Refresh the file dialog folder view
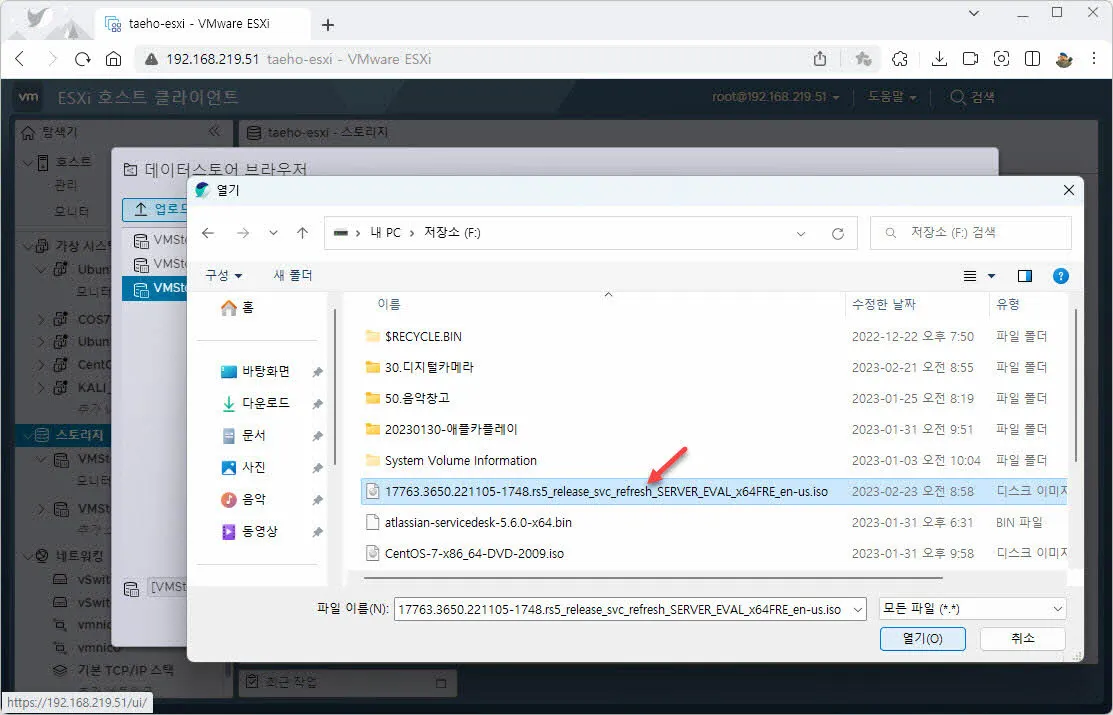This screenshot has width=1113, height=715. 838,232
